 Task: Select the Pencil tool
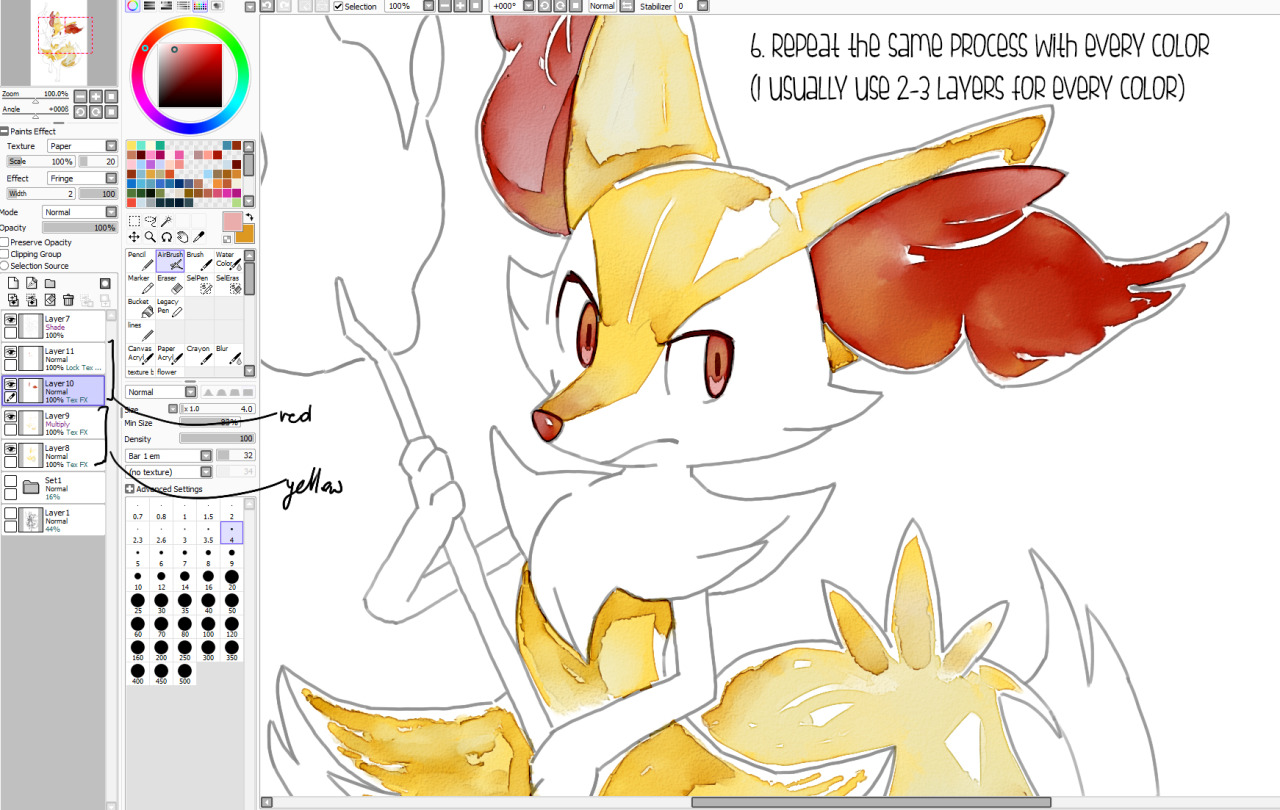coord(140,261)
